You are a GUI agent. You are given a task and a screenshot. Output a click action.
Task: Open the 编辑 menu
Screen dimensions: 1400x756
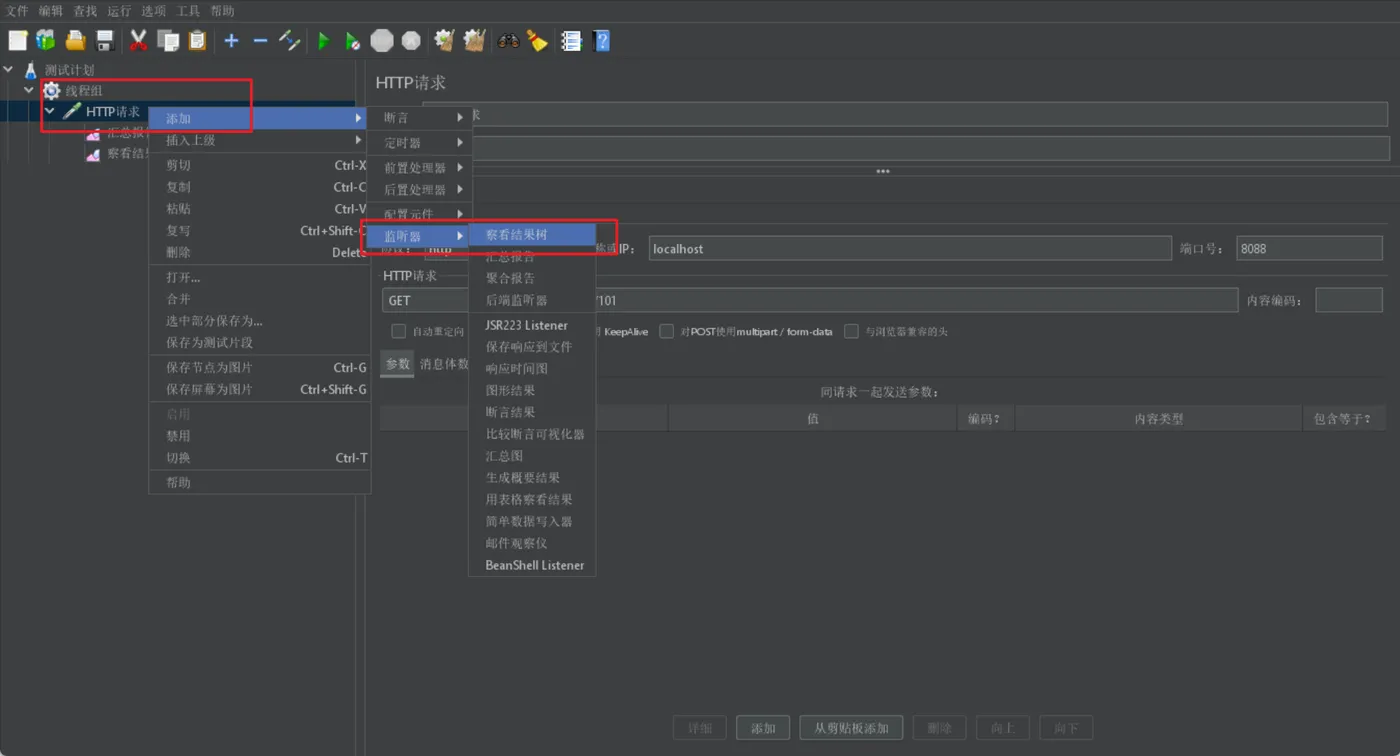tap(51, 11)
